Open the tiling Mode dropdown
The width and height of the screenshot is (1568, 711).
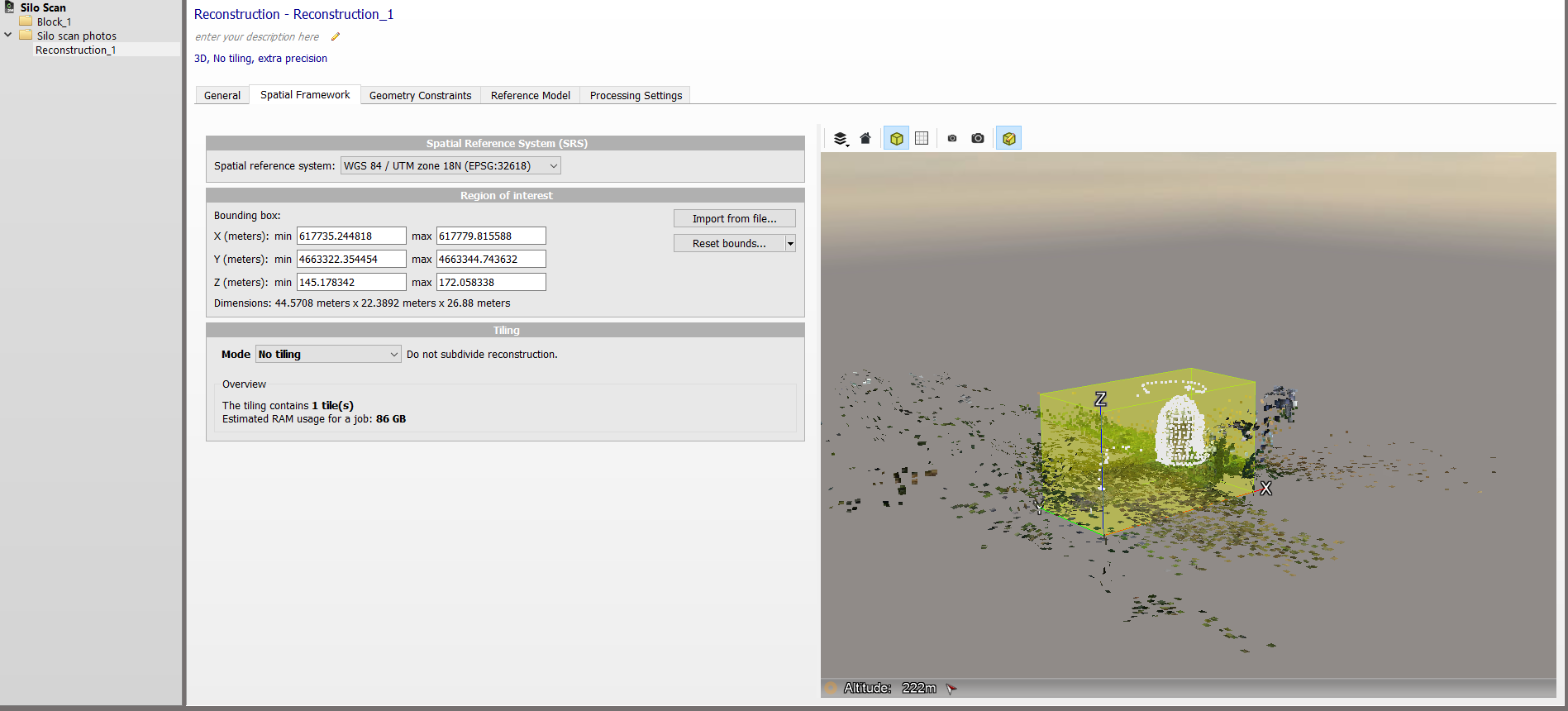(328, 354)
